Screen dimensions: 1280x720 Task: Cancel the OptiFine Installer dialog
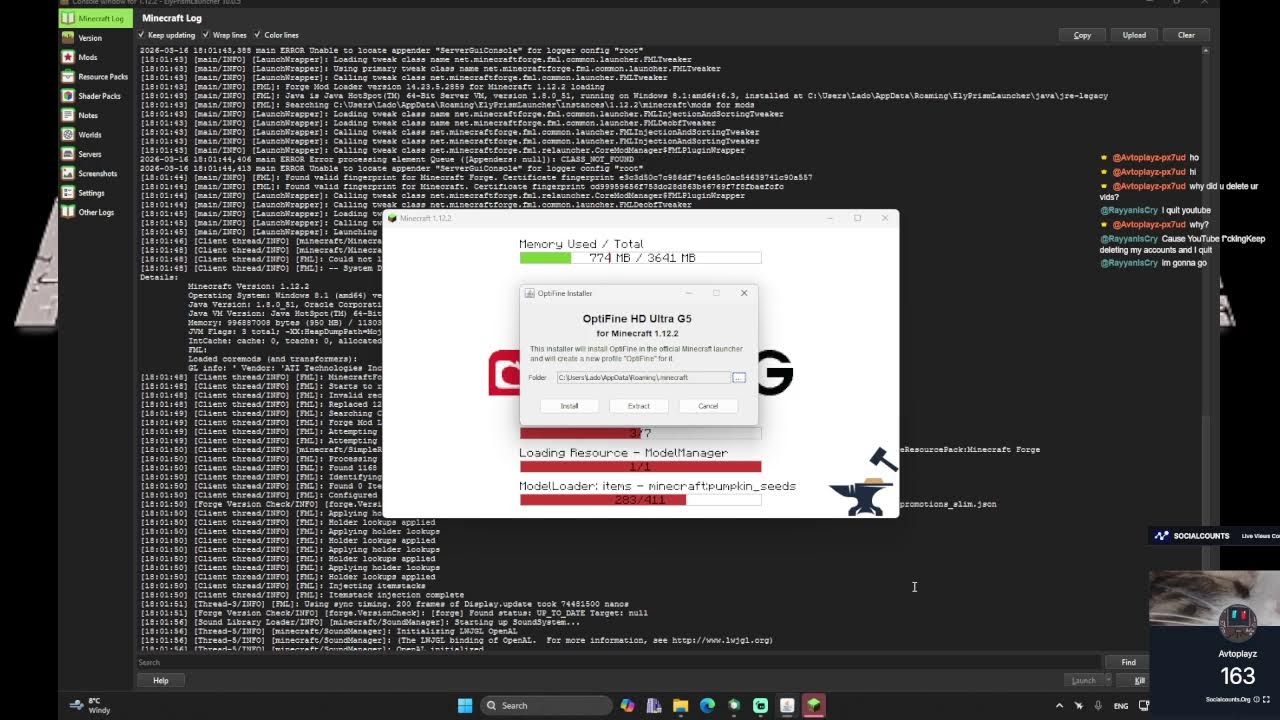(708, 406)
